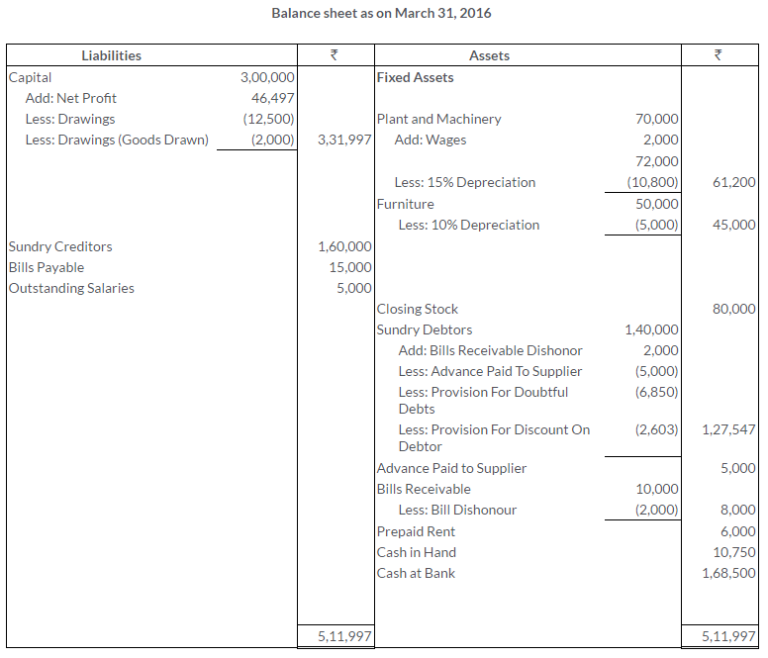Click the 'Balance sheet as on March 31, 2016' title
This screenshot has width=768, height=658.
pos(381,13)
